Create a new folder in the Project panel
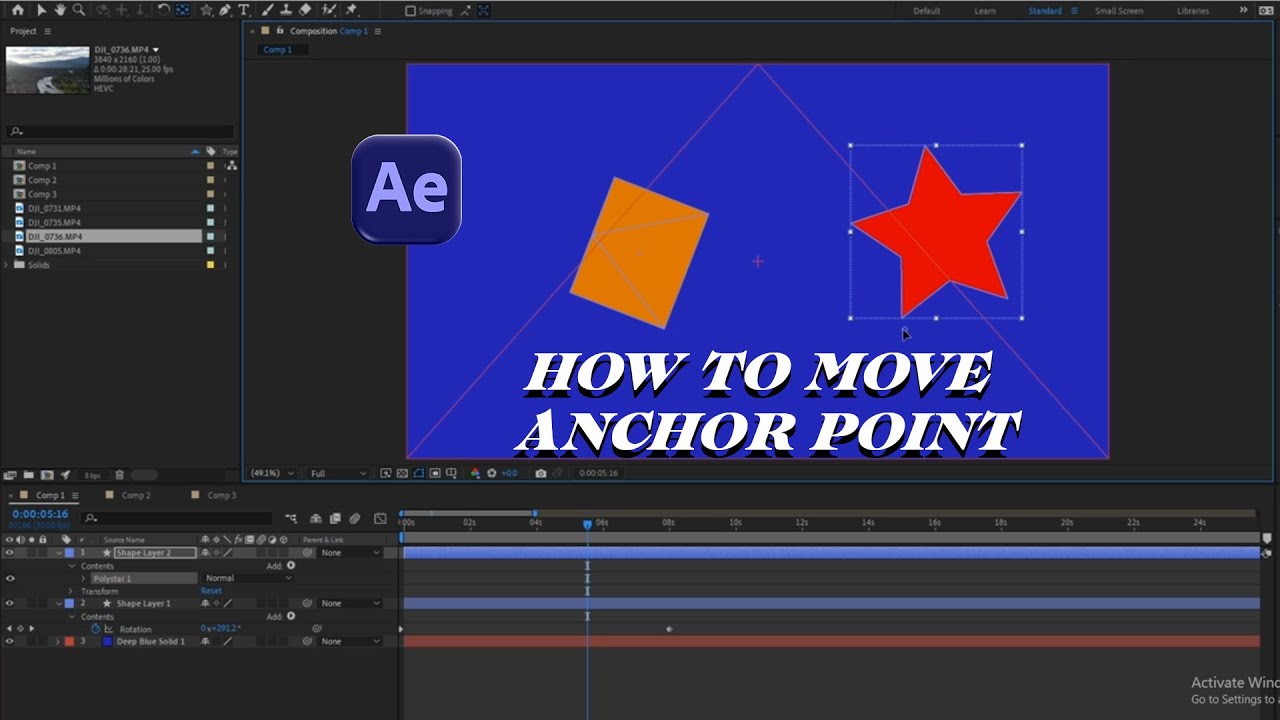Viewport: 1280px width, 720px height. (x=29, y=475)
